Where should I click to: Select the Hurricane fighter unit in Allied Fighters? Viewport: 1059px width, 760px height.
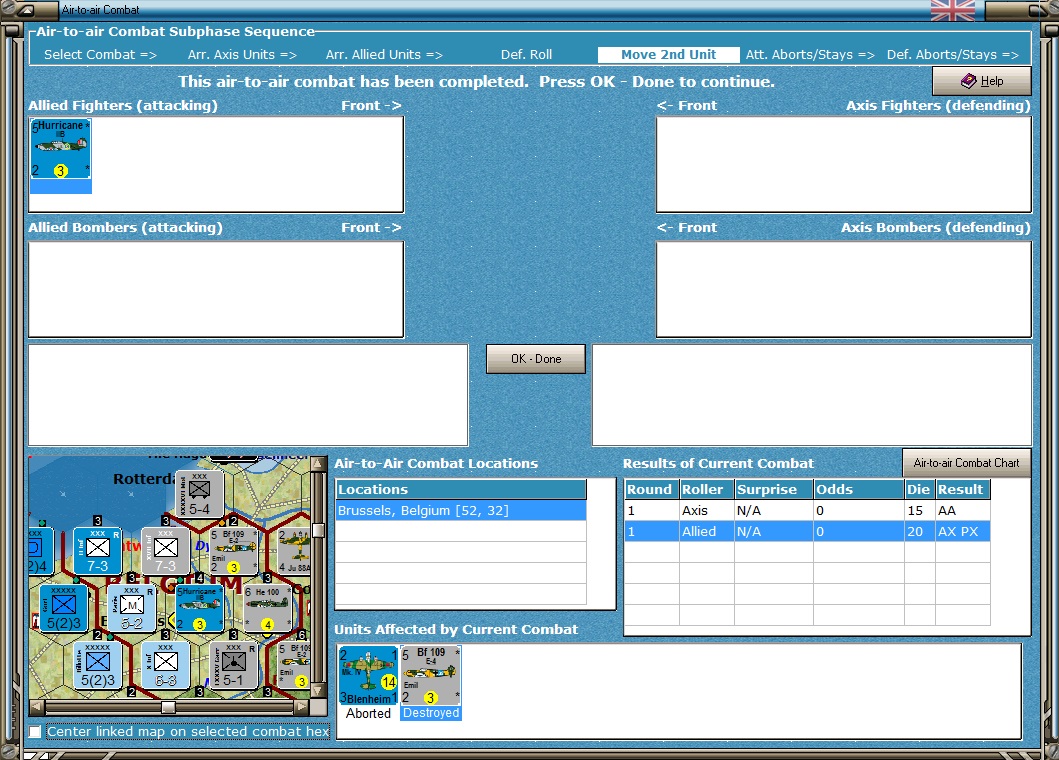(x=61, y=149)
